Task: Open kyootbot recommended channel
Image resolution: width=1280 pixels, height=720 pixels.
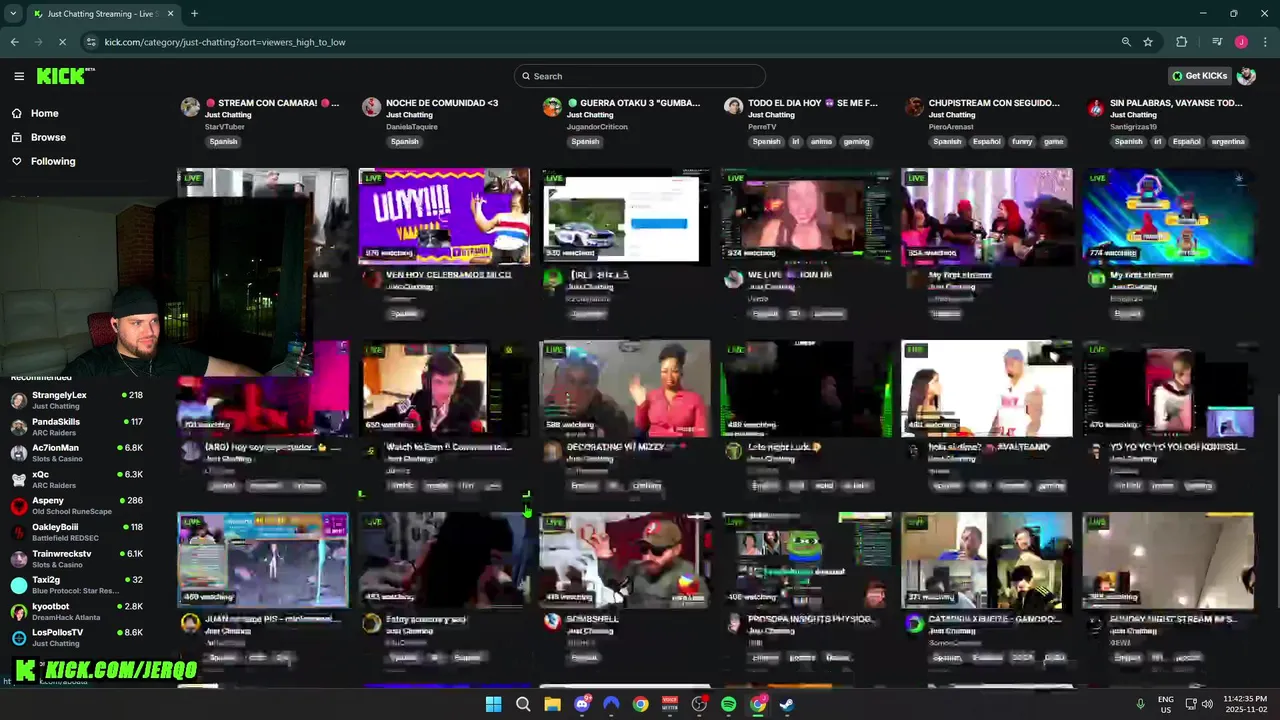Action: tap(78, 611)
